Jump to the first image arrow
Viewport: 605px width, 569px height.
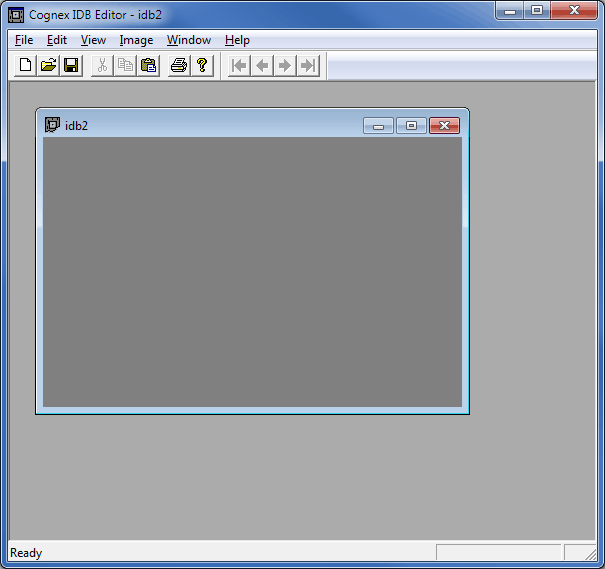pyautogui.click(x=239, y=66)
